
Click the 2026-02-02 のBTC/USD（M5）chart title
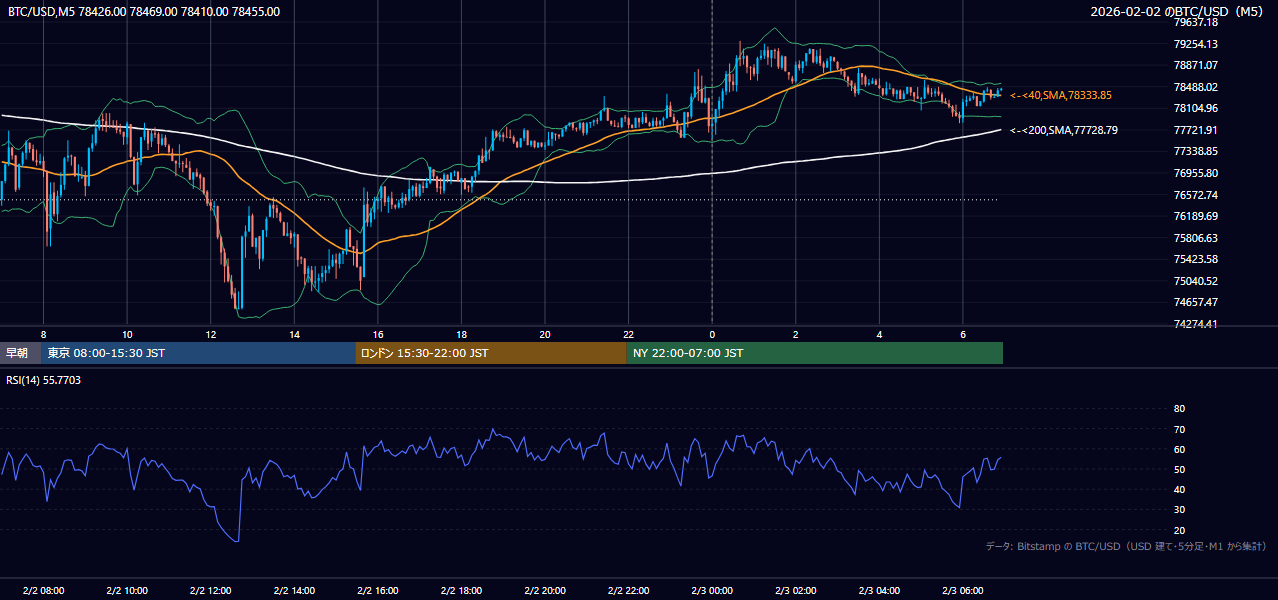click(x=1179, y=12)
